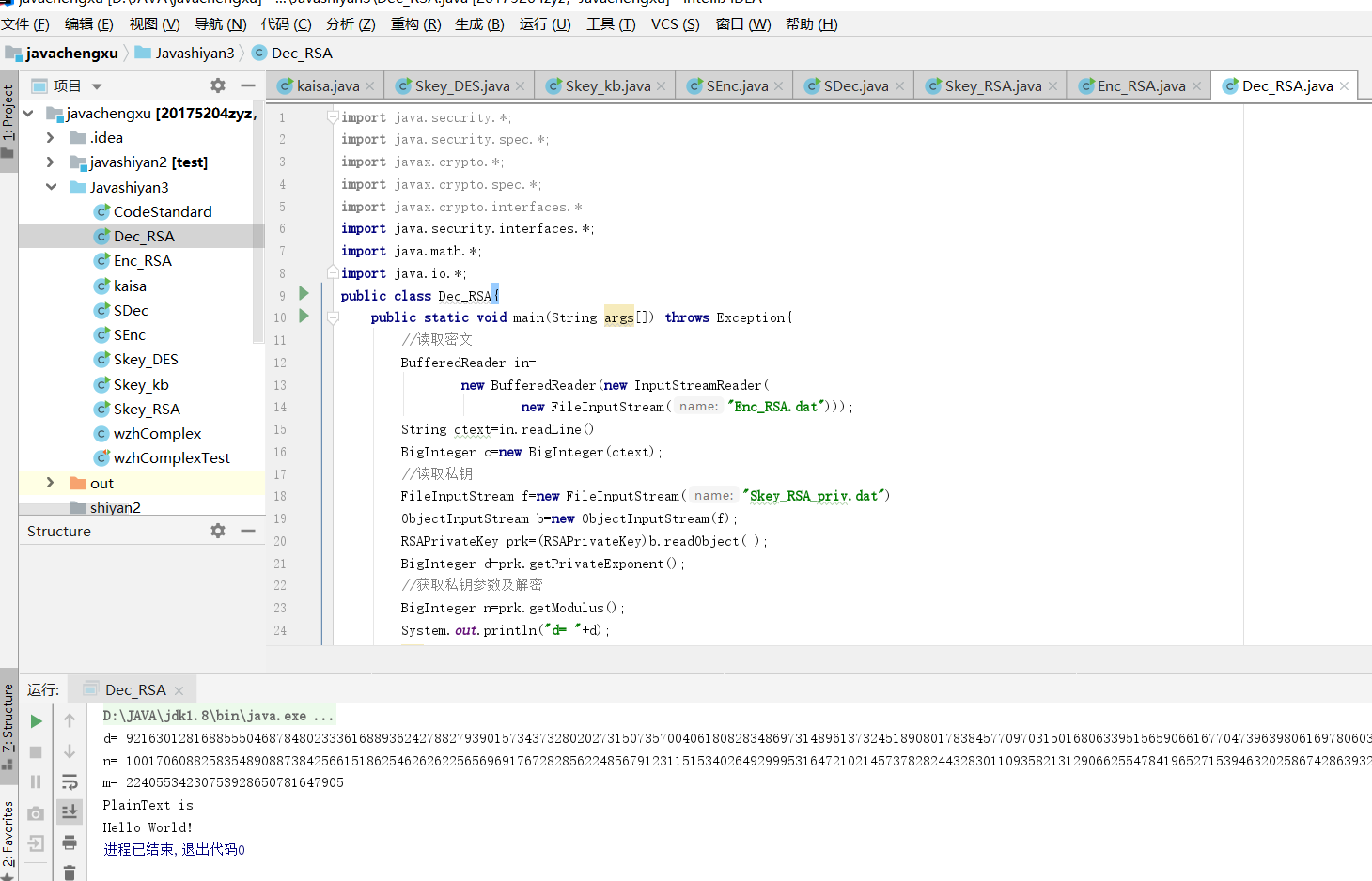Select kaisa class in project tree
The height and width of the screenshot is (881, 1372).
(x=130, y=286)
